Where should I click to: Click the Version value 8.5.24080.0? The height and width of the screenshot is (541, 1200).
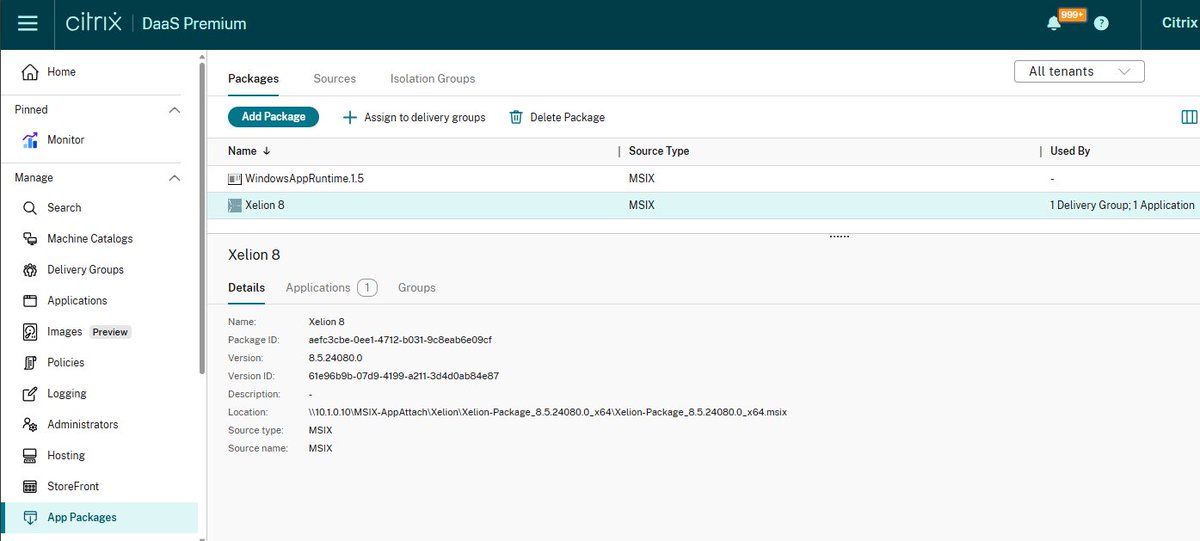[336, 358]
